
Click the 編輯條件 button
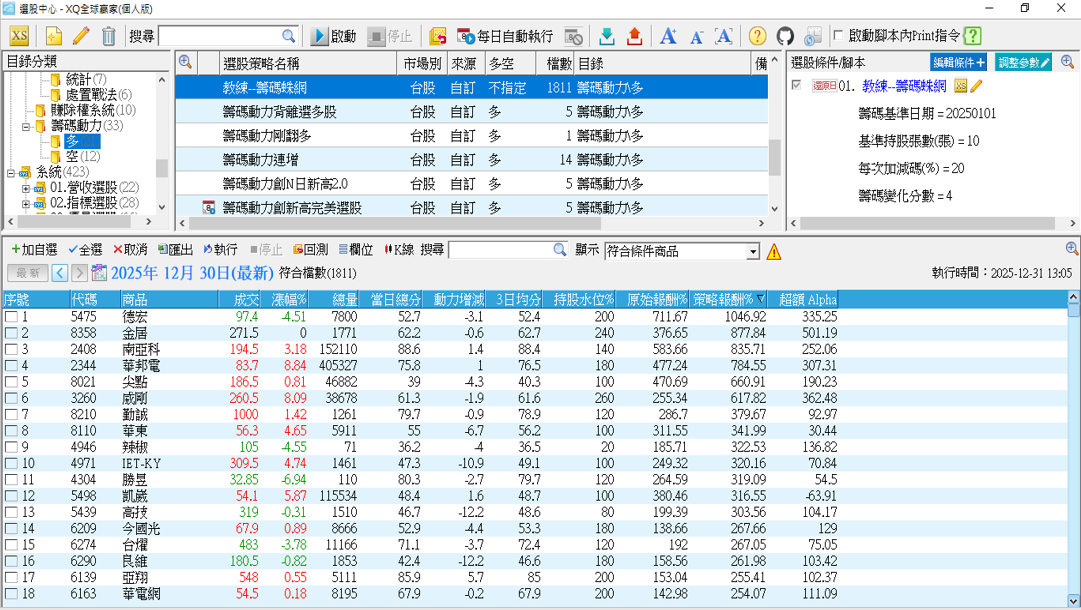[x=958, y=62]
